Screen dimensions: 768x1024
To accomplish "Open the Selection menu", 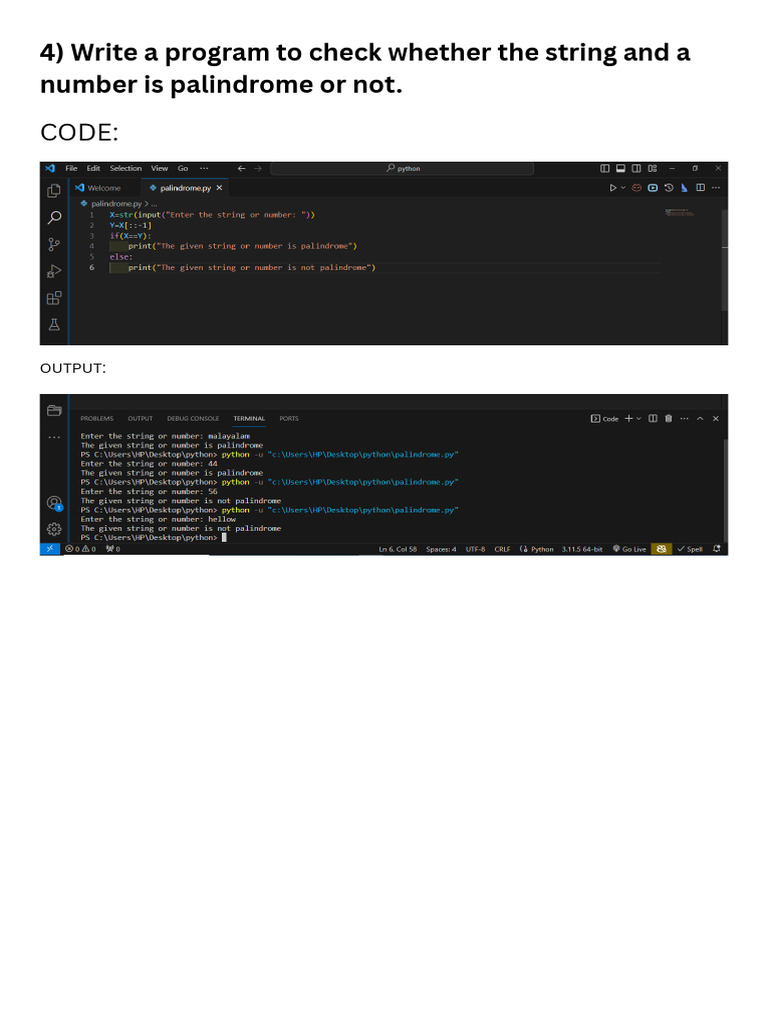I will [125, 168].
